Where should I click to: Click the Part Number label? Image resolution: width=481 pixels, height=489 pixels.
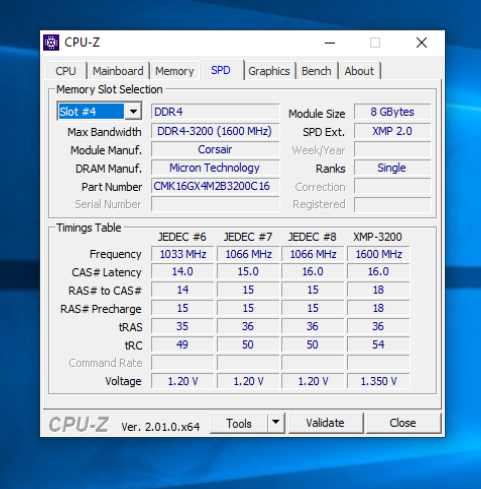click(112, 187)
